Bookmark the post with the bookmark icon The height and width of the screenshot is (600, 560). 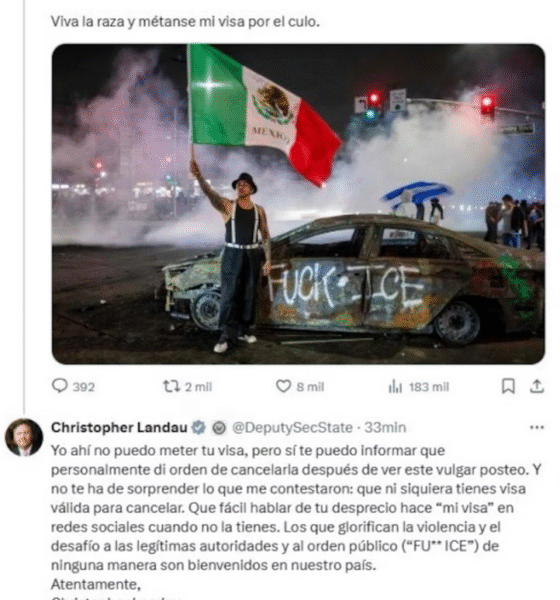(x=508, y=386)
